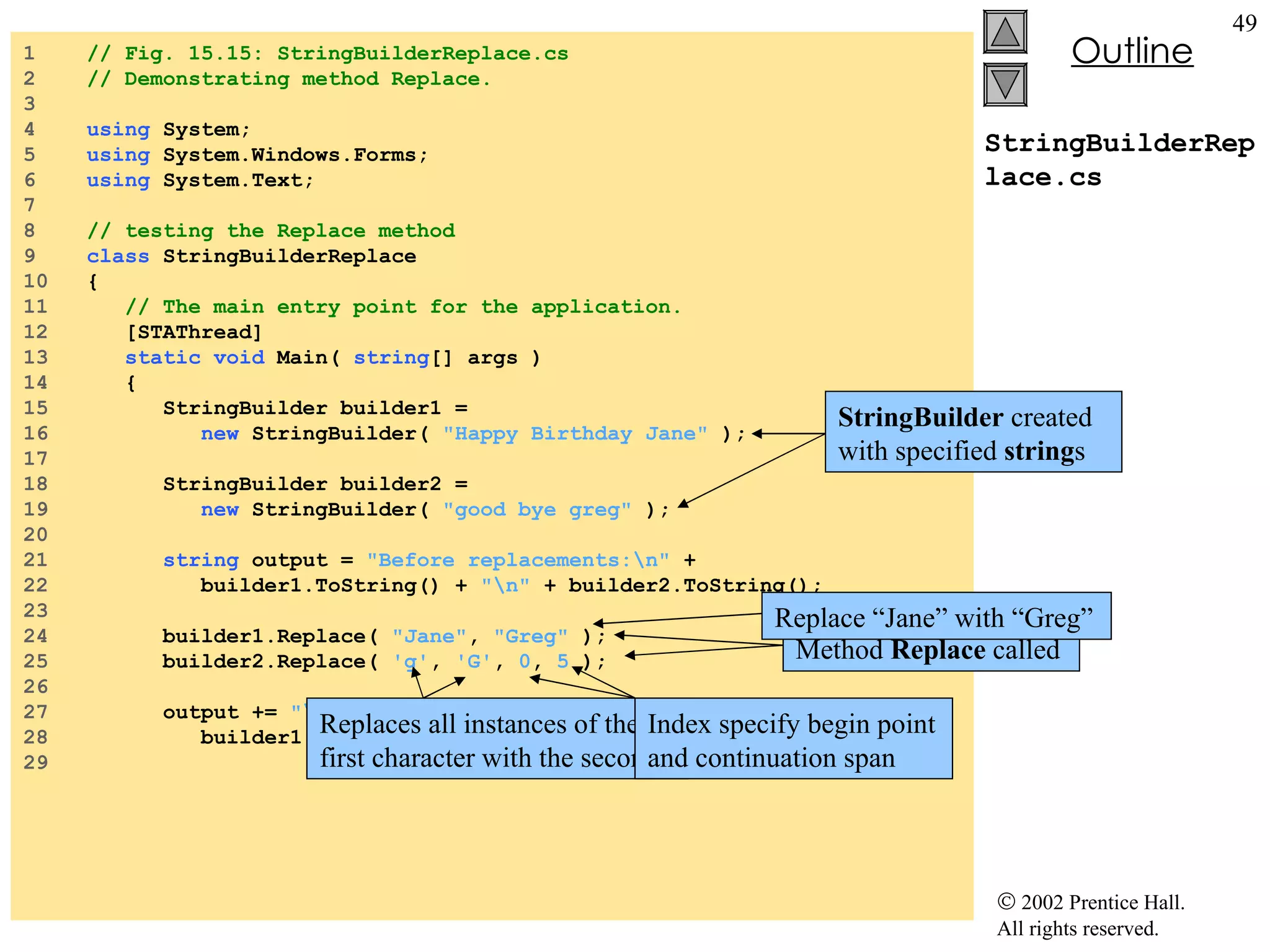The image size is (1270, 952).
Task: Click line number 29
Action: (36, 763)
